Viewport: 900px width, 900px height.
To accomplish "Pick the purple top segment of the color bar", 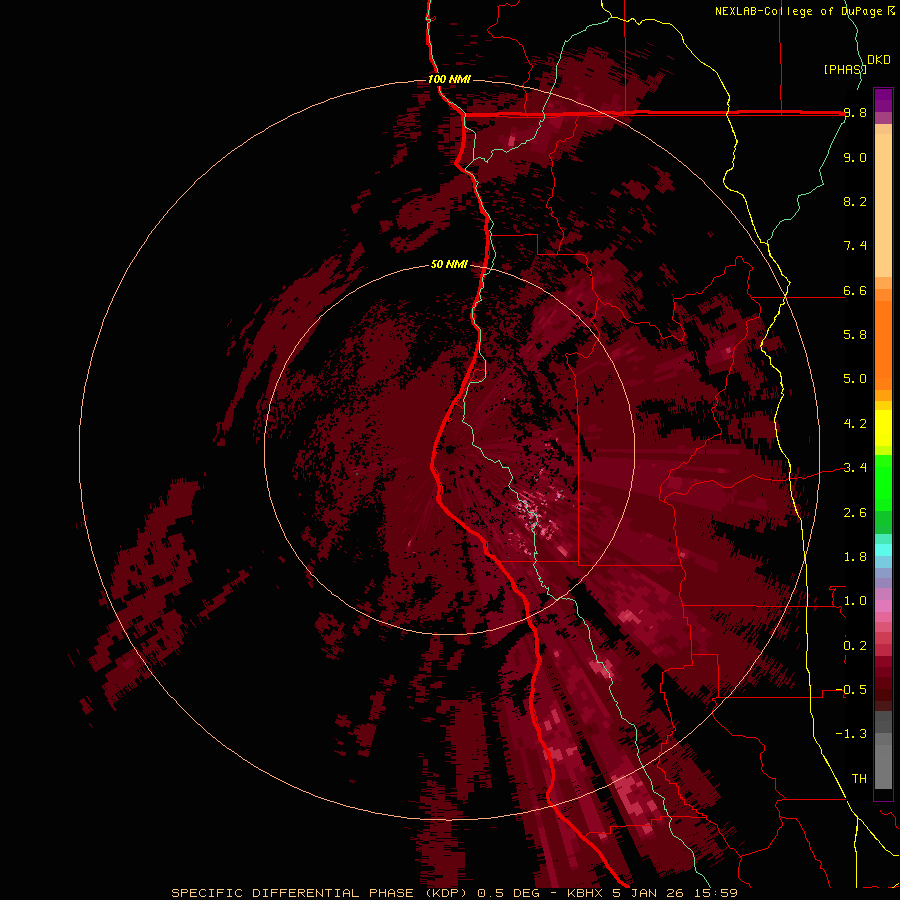I will coord(883,100).
